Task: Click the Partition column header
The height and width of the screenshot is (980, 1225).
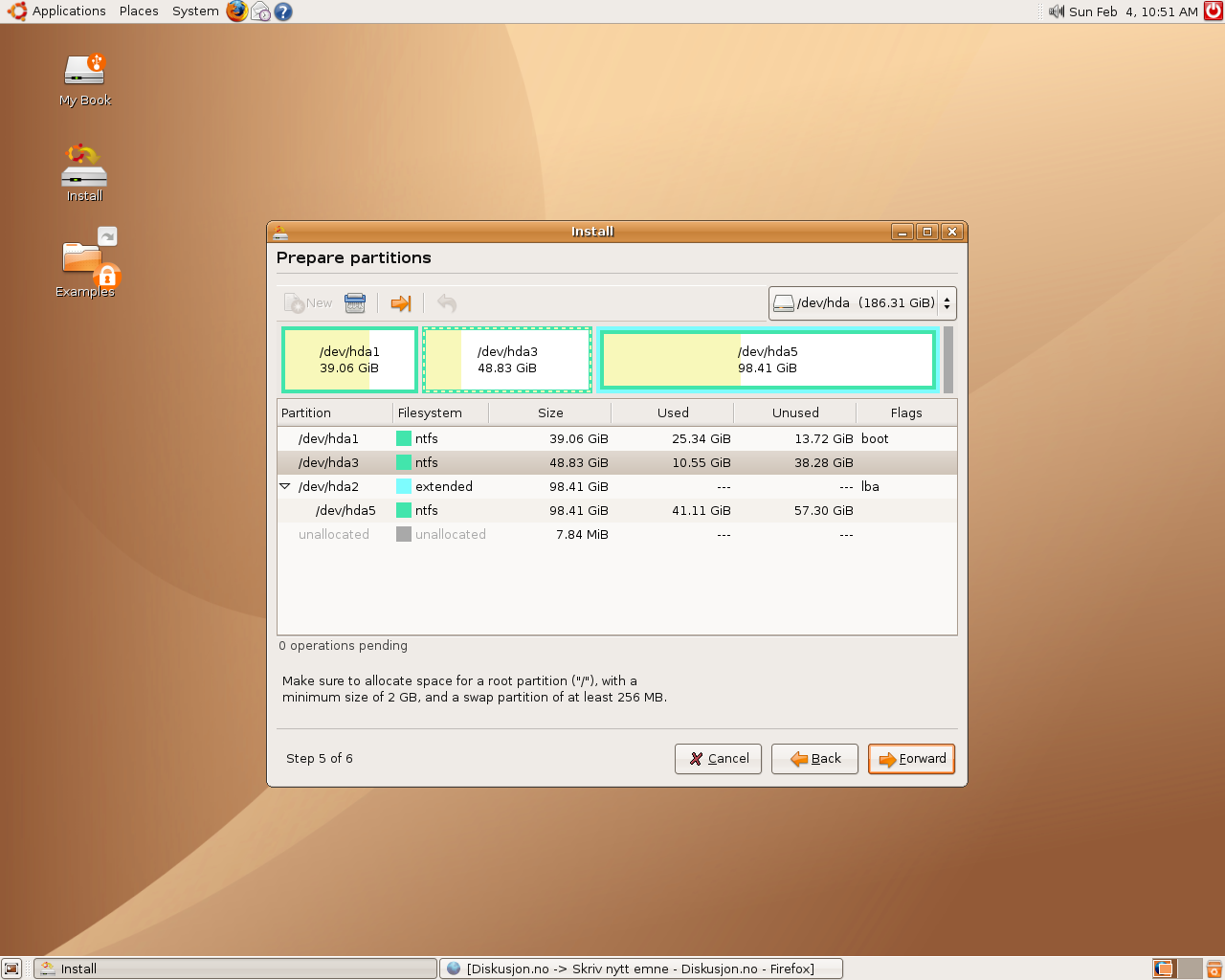Action: pos(335,413)
